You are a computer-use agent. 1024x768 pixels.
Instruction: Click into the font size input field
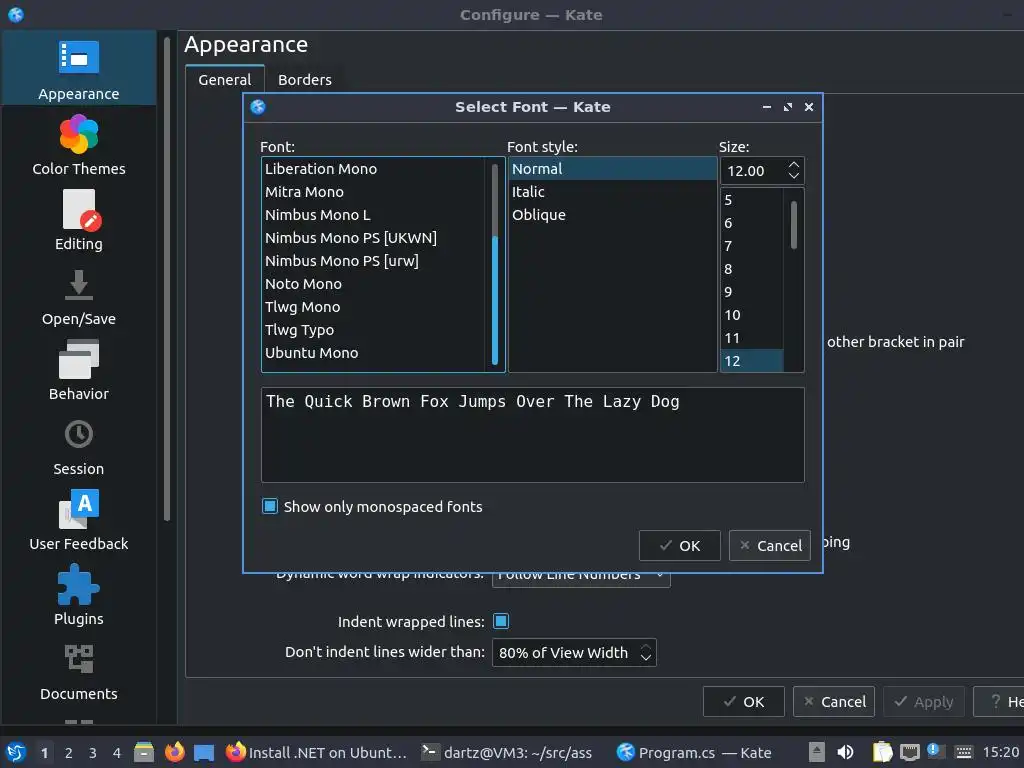tap(754, 171)
